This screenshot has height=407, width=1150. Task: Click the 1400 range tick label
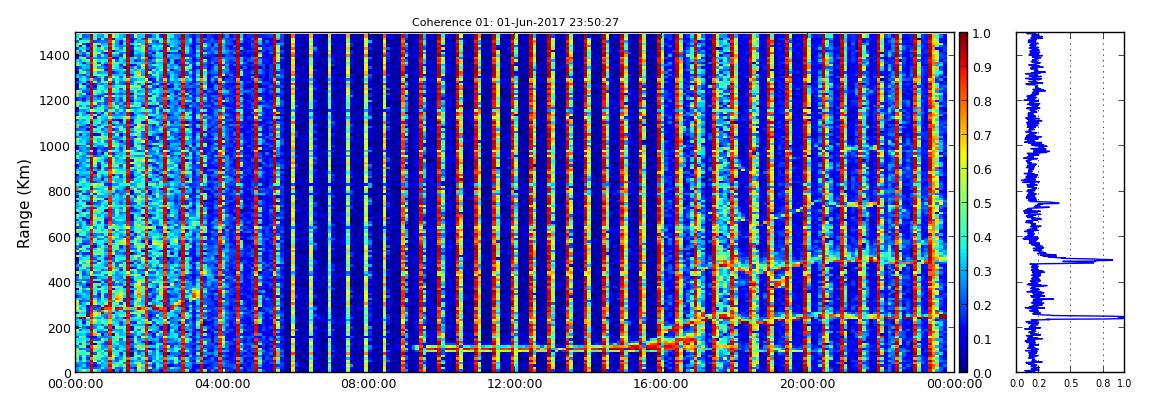[x=54, y=56]
